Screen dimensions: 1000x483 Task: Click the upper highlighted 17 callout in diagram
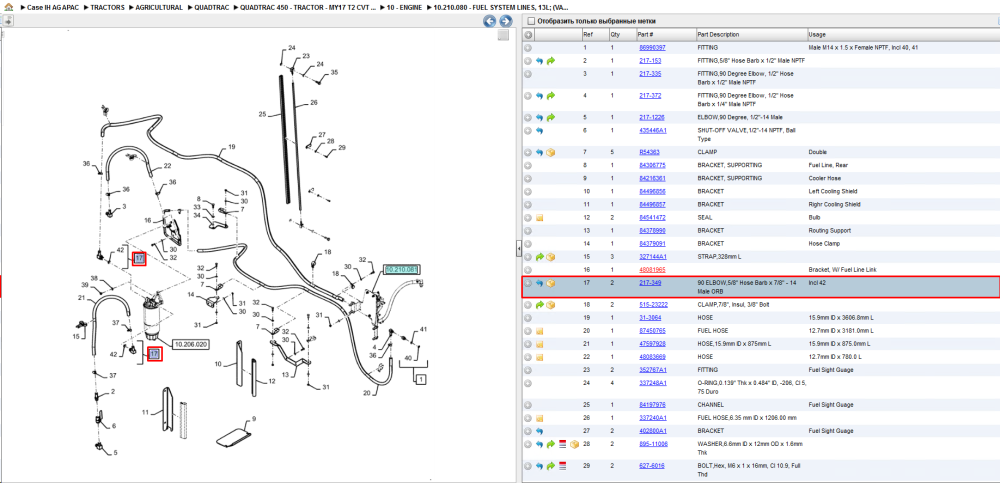pos(140,258)
